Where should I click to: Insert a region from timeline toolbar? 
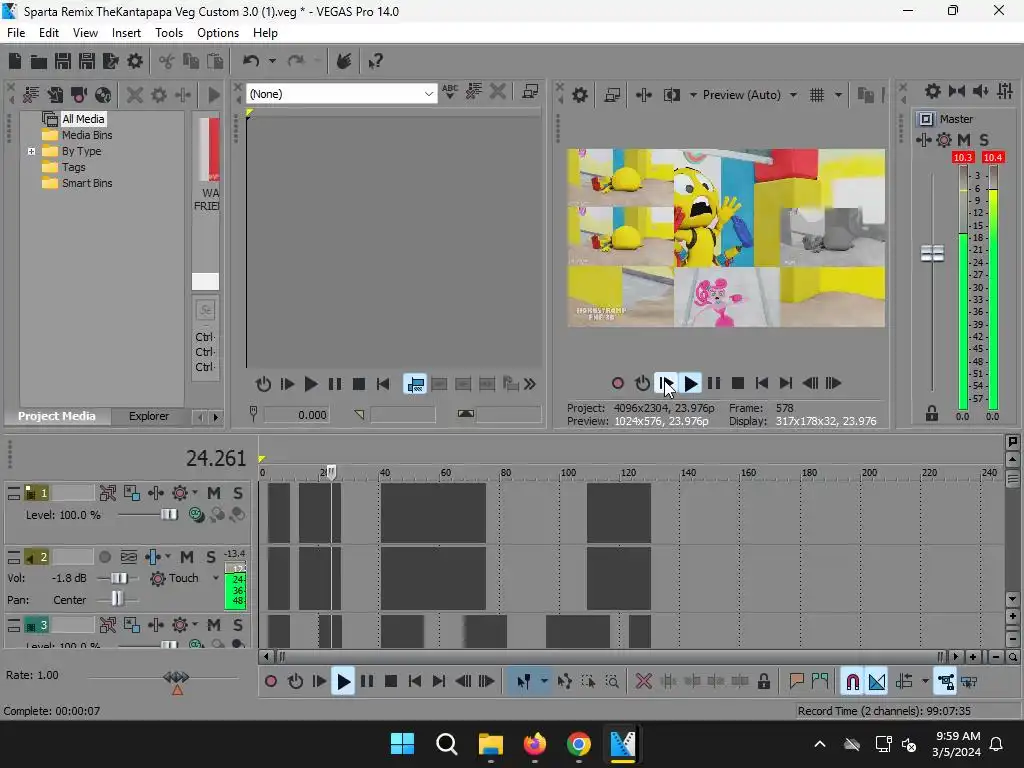tap(820, 682)
